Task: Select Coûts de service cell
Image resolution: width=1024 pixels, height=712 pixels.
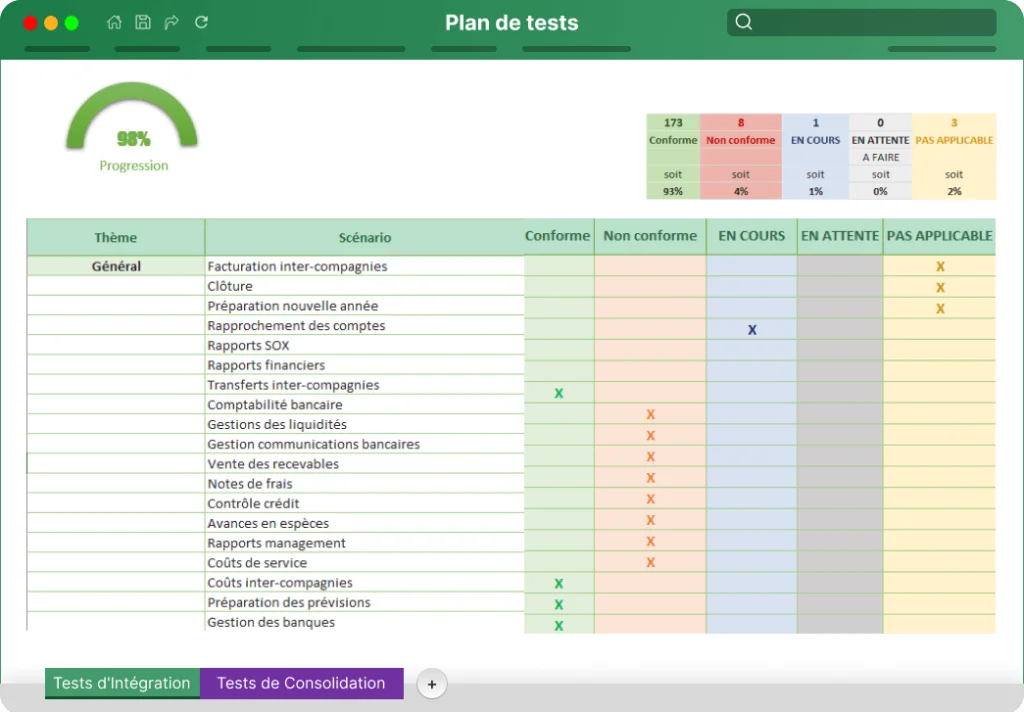Action: coord(364,562)
